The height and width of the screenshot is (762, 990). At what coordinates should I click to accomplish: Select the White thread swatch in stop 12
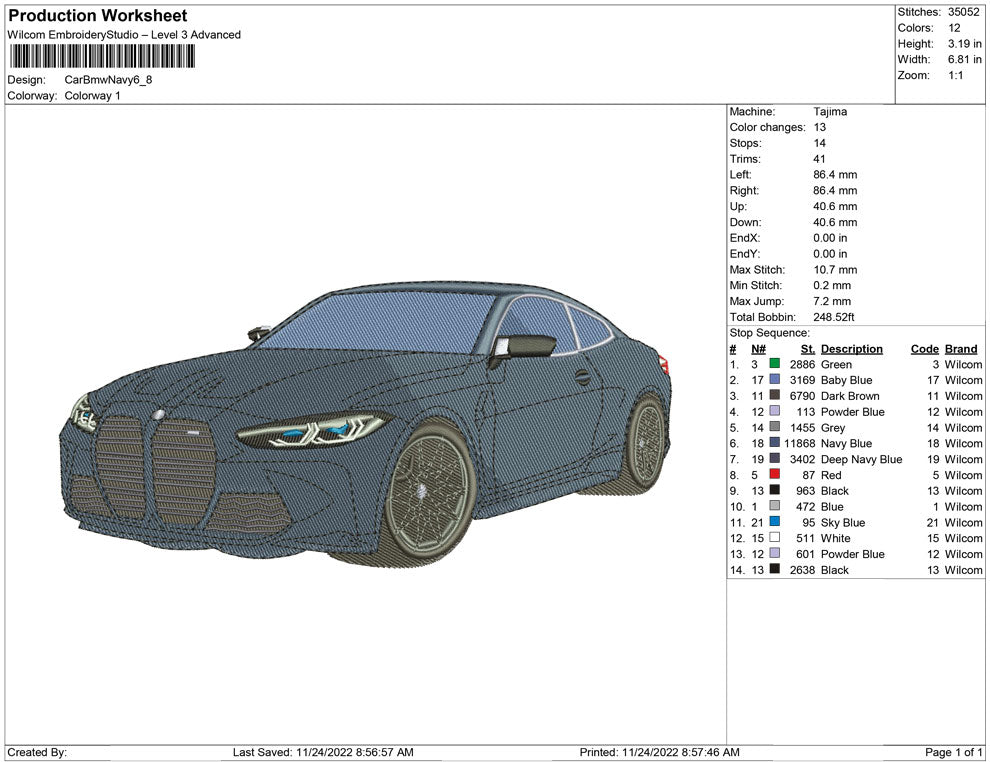pyautogui.click(x=775, y=538)
